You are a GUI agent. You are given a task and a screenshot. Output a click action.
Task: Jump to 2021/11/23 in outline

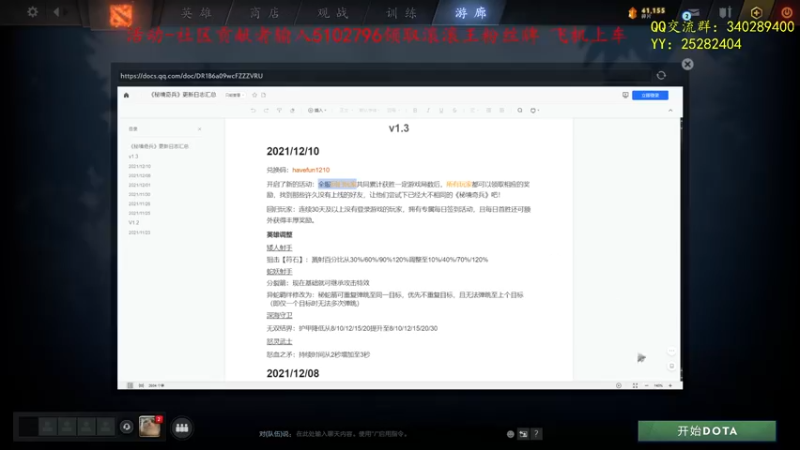point(139,233)
